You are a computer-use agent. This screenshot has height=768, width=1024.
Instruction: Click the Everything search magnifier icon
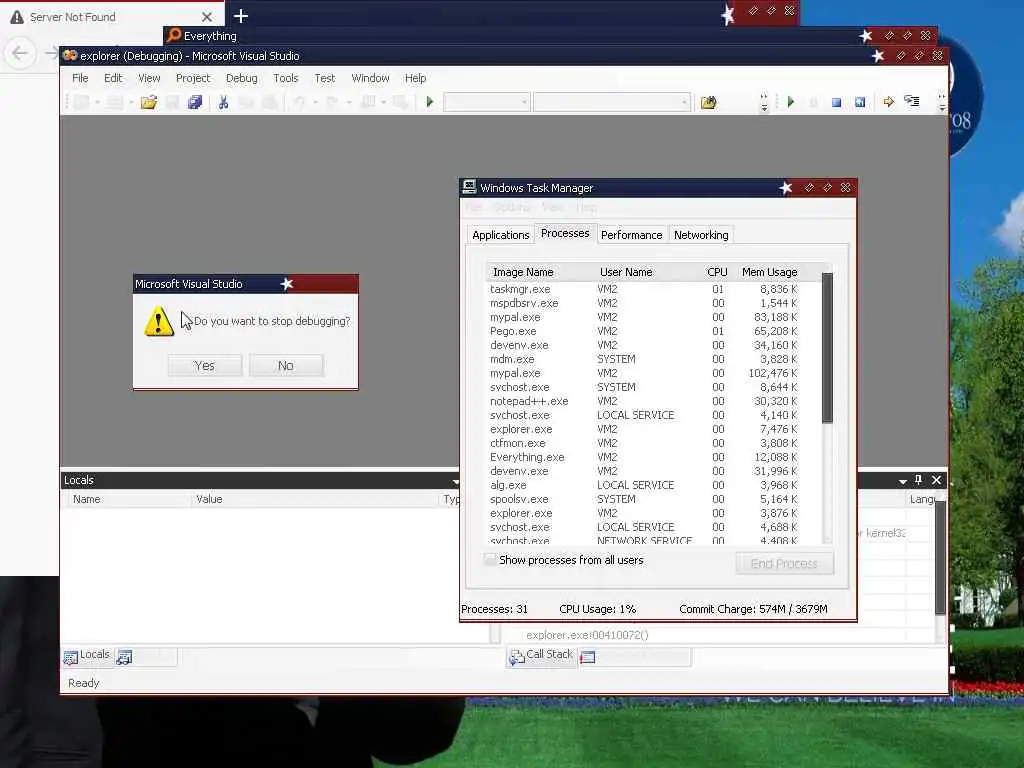tap(174, 35)
